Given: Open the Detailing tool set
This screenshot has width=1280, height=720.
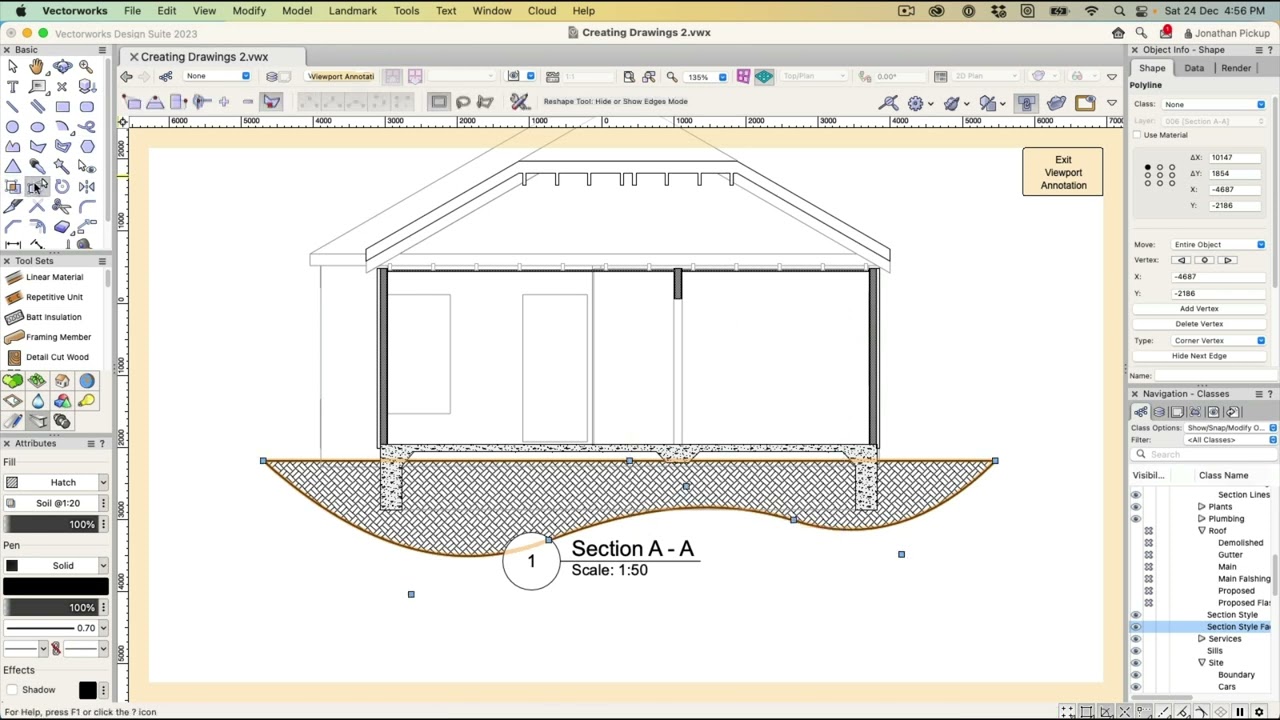Looking at the screenshot, I should point(37,421).
